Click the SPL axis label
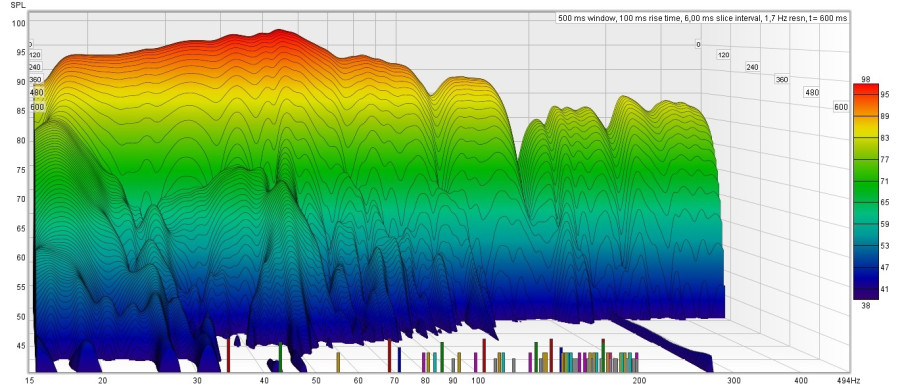 tap(18, 5)
